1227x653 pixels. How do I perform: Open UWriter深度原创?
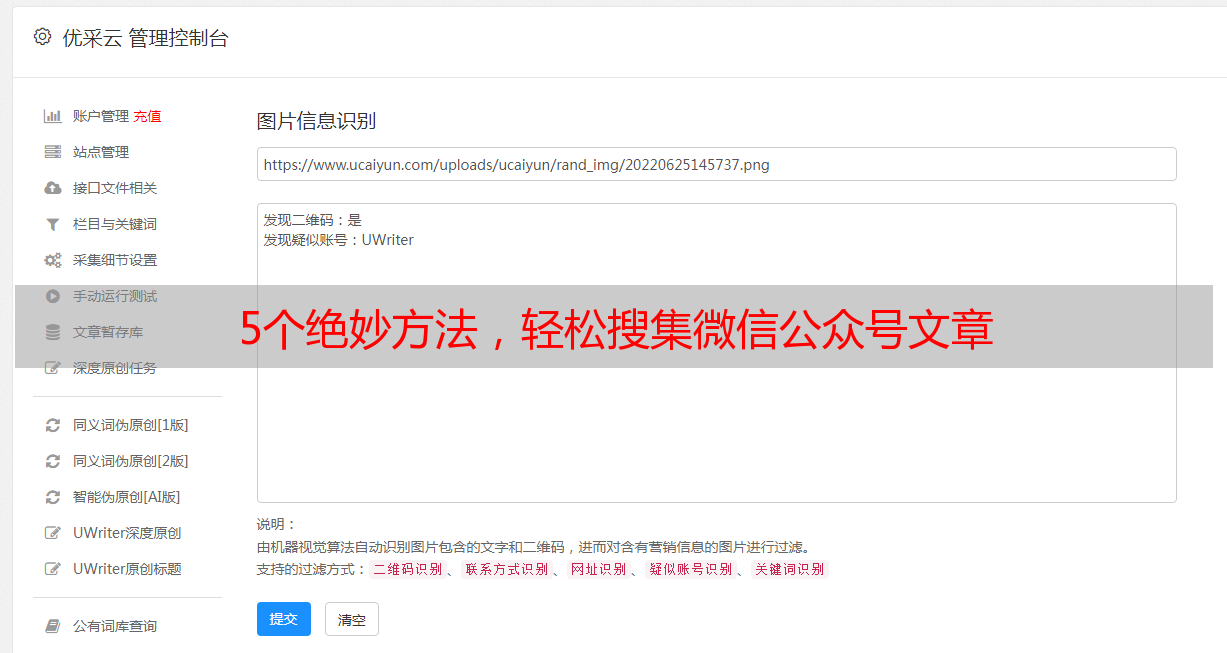pyautogui.click(x=127, y=533)
